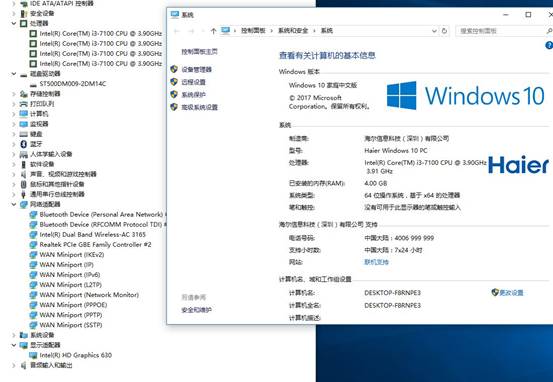The height and width of the screenshot is (382, 553).
Task: Select WAN Miniport (PPPOE)
Action: pos(73,305)
